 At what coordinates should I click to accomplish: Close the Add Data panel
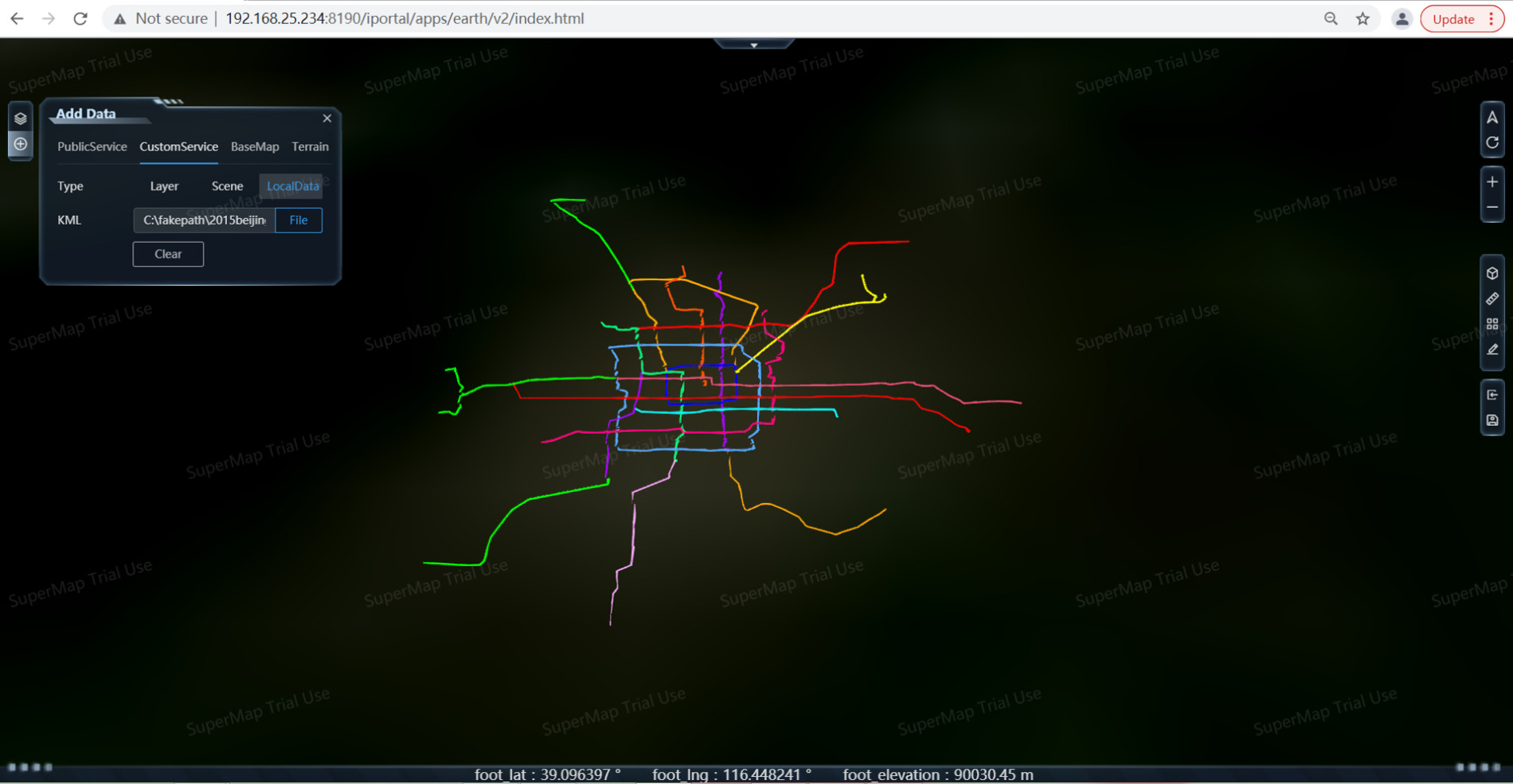click(x=327, y=119)
